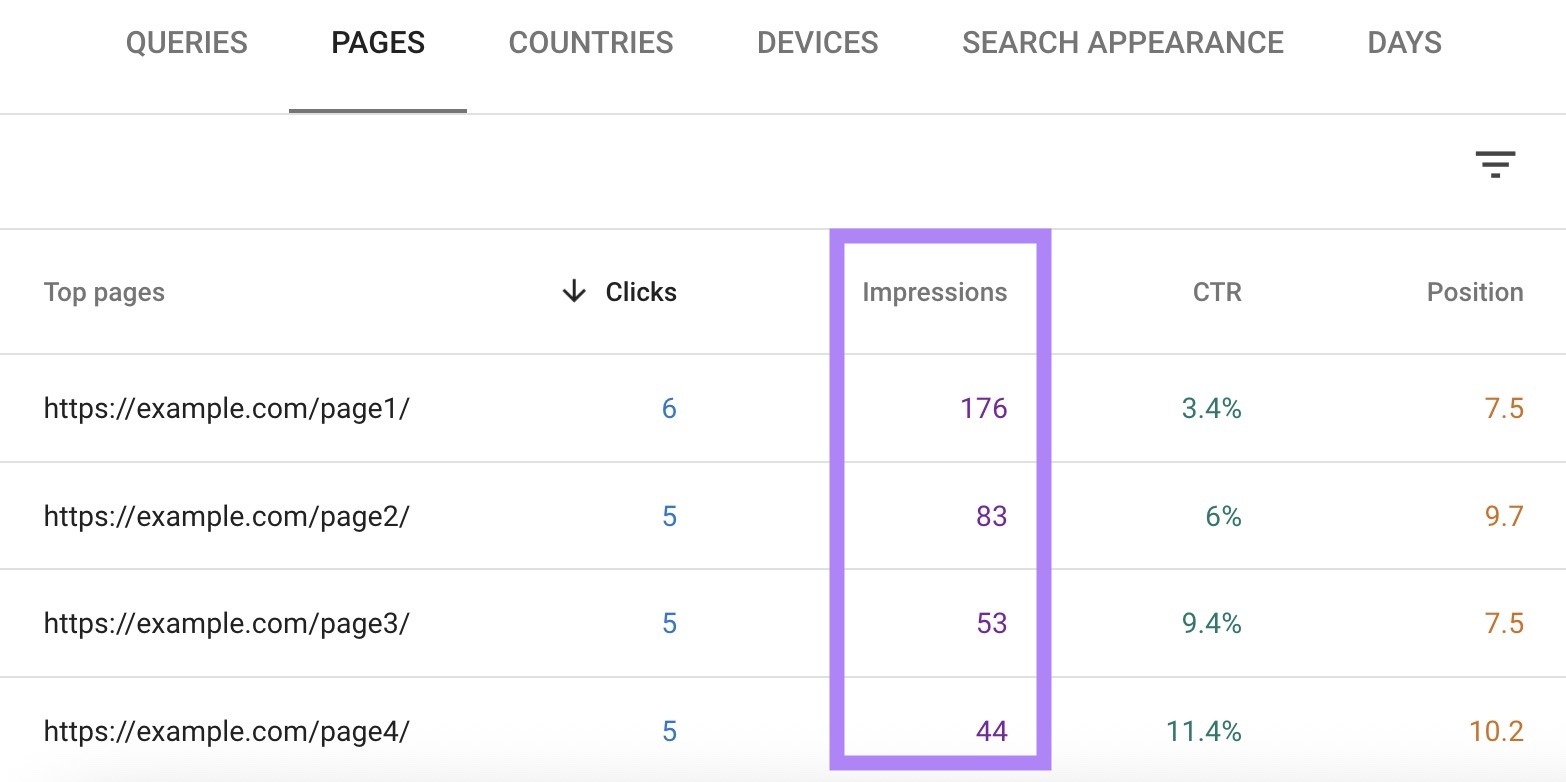Switch to the DEVICES tab

click(x=817, y=42)
